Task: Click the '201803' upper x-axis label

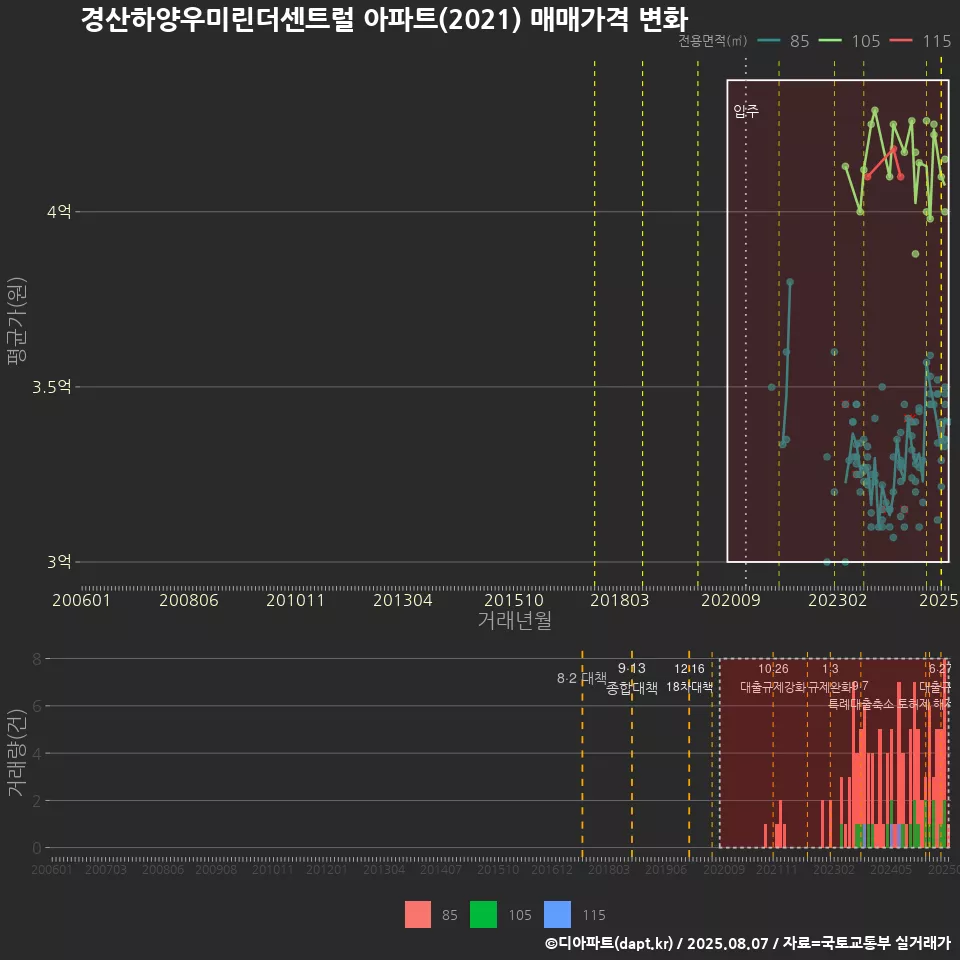Action: point(619,600)
